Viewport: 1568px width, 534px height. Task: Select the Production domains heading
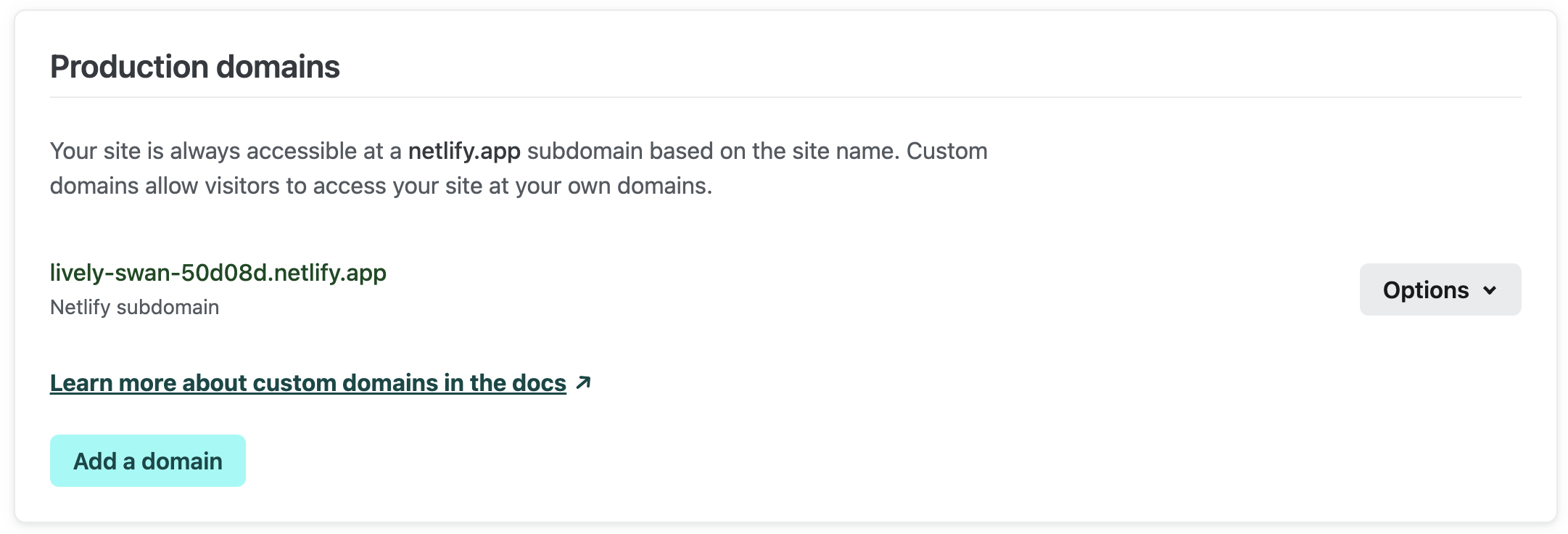(197, 66)
